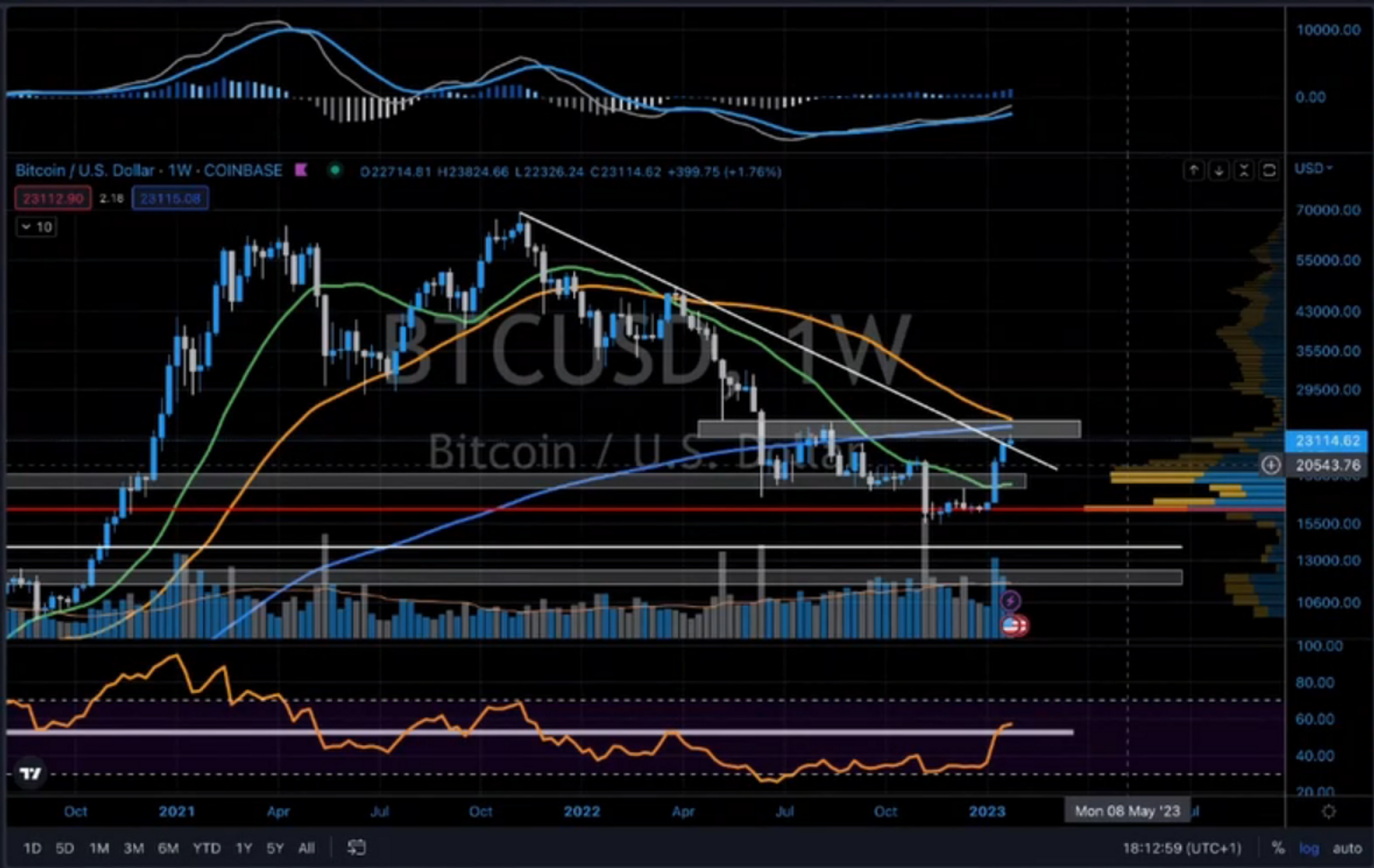This screenshot has width=1374, height=868.
Task: Toggle the log scale option
Action: [1308, 847]
